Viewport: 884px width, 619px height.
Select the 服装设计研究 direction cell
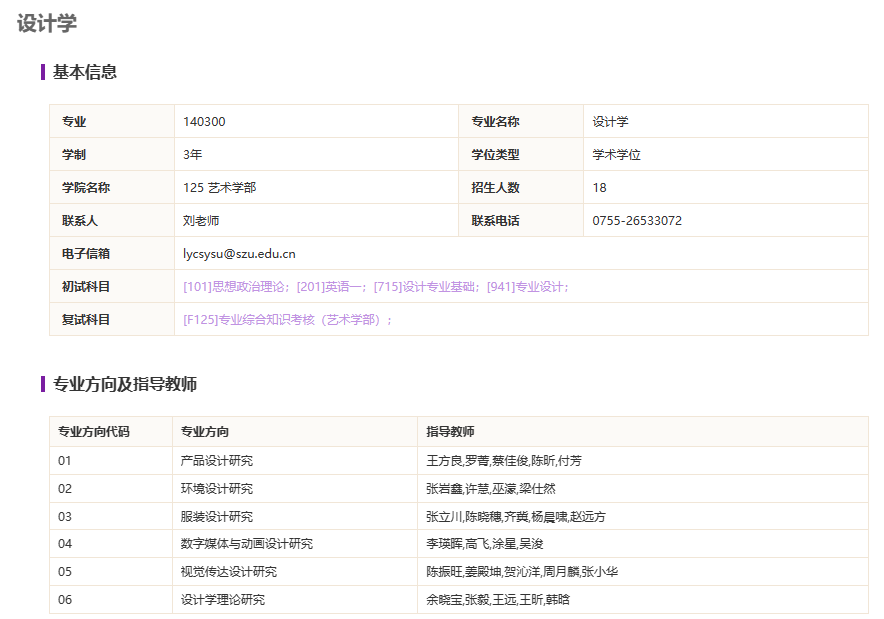tap(217, 517)
